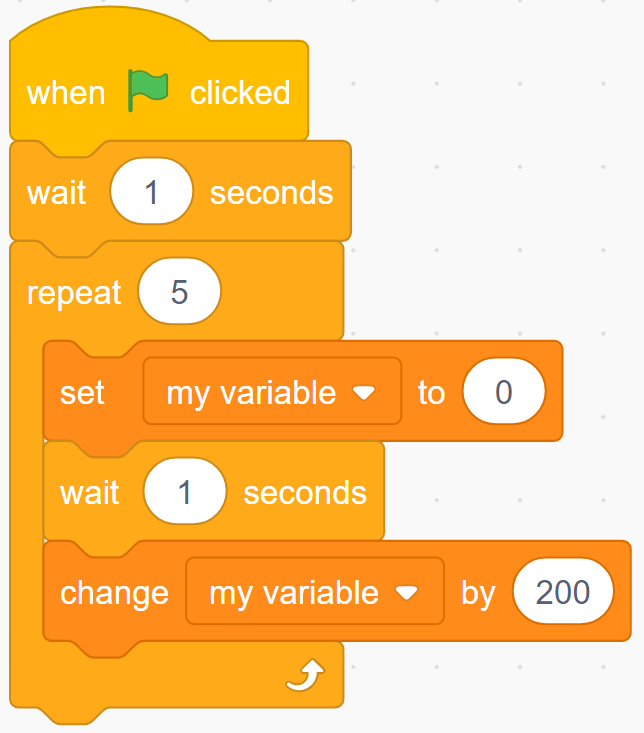The image size is (644, 733).
Task: Click the "change" label on the change block
Action: point(114,593)
